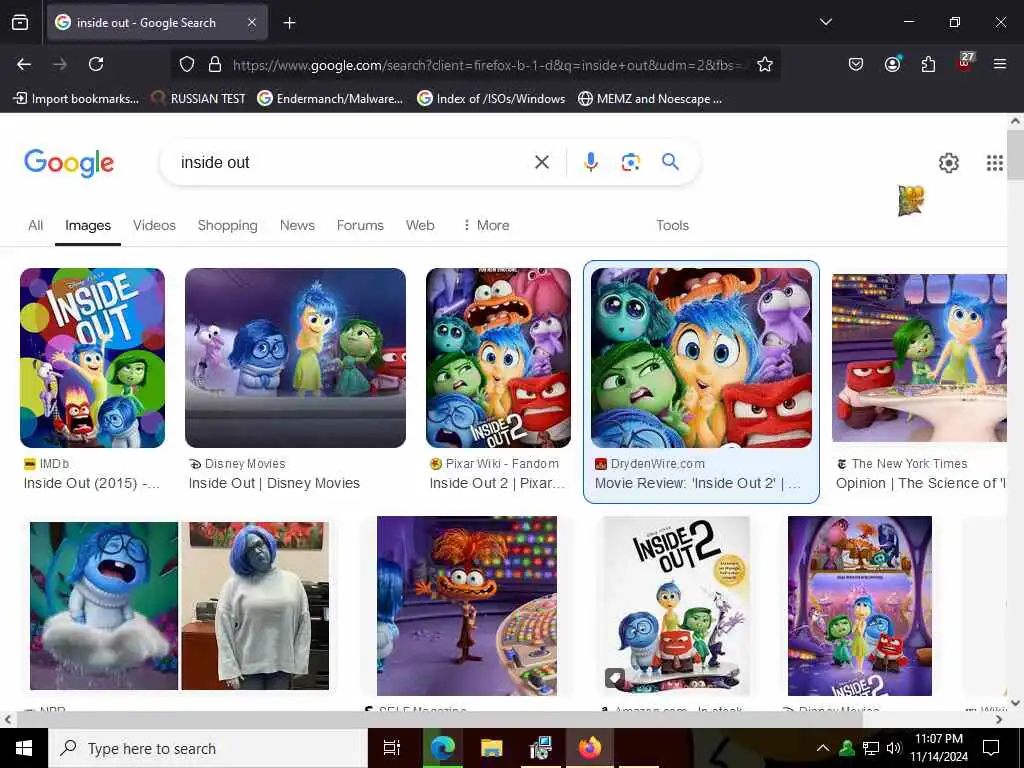Viewport: 1024px width, 768px height.
Task: Open New York Times Opinion image
Action: [920, 358]
